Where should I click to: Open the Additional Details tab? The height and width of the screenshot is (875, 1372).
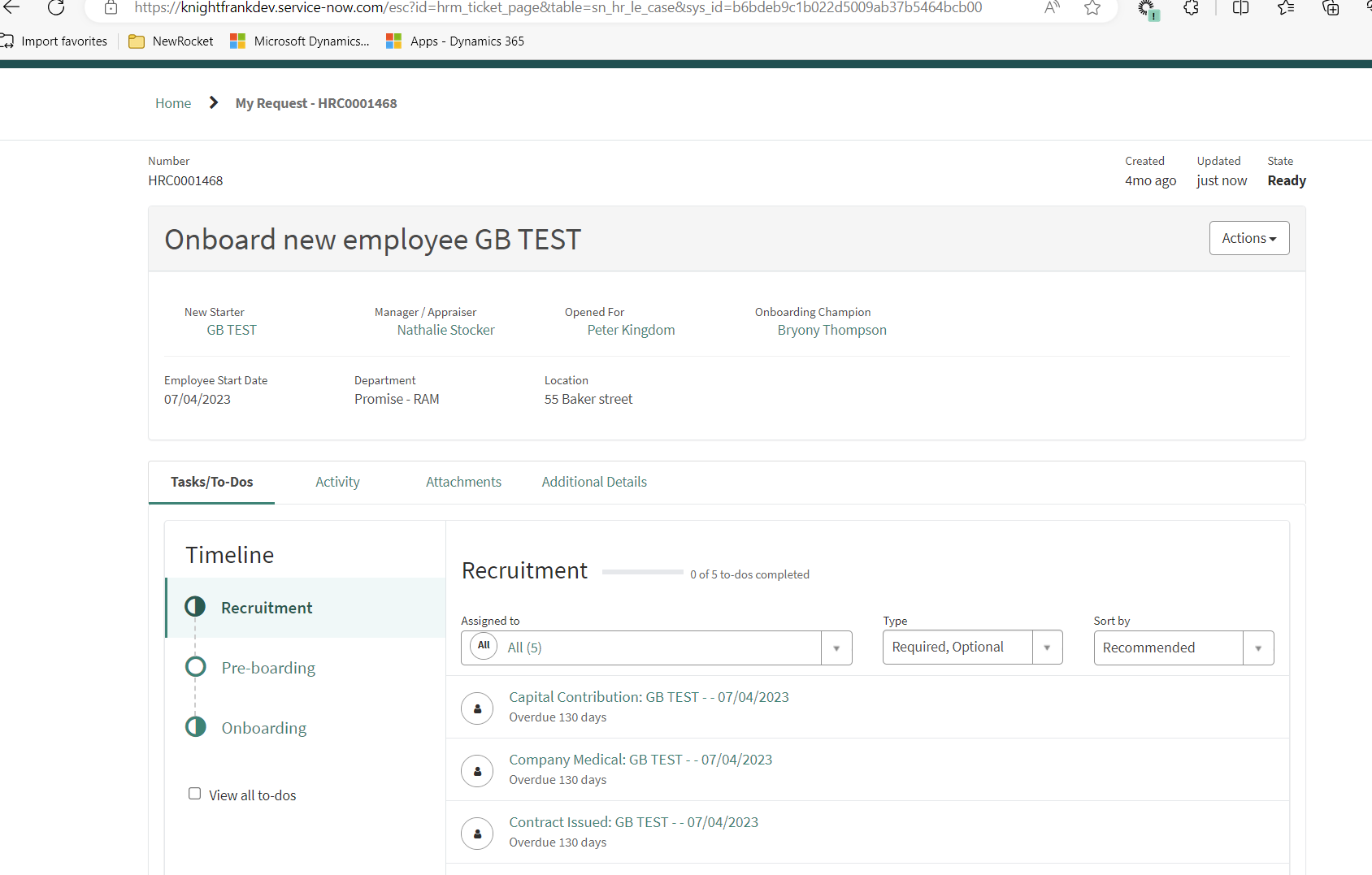pyautogui.click(x=594, y=482)
